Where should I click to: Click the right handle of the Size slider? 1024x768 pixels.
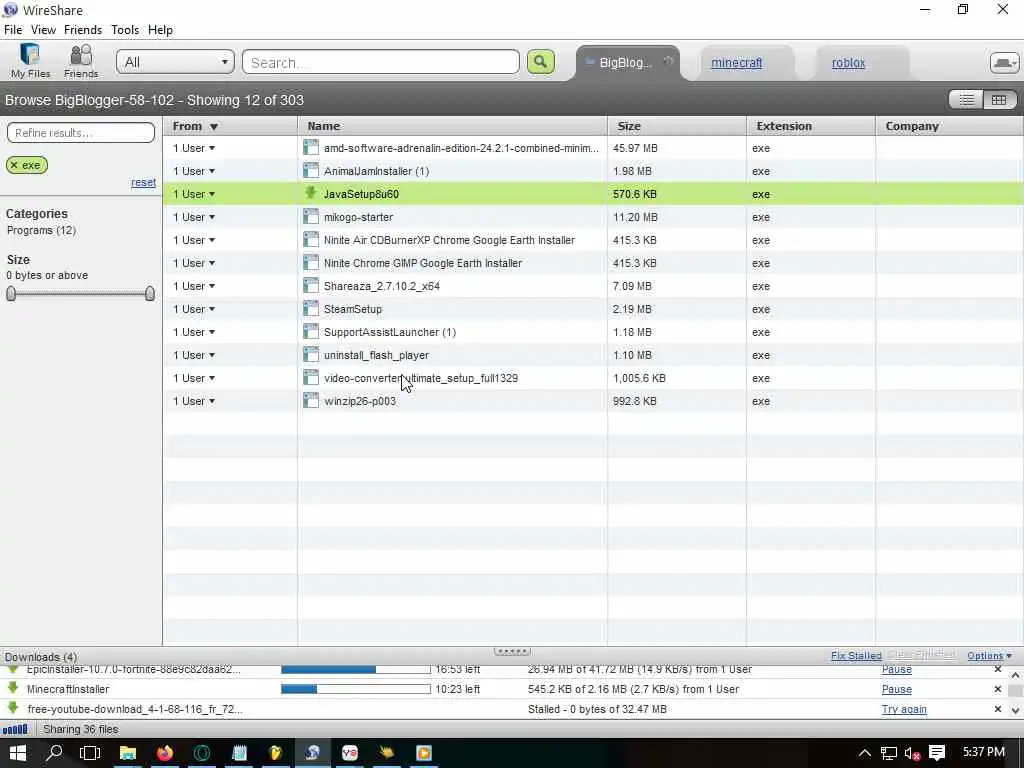tap(150, 294)
